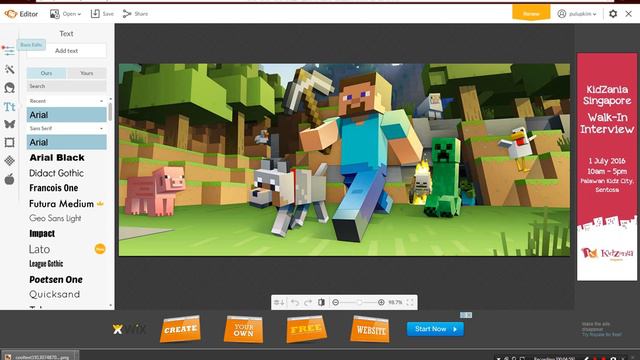Click the Start Now ad button
640x360 pixels.
pyautogui.click(x=435, y=329)
